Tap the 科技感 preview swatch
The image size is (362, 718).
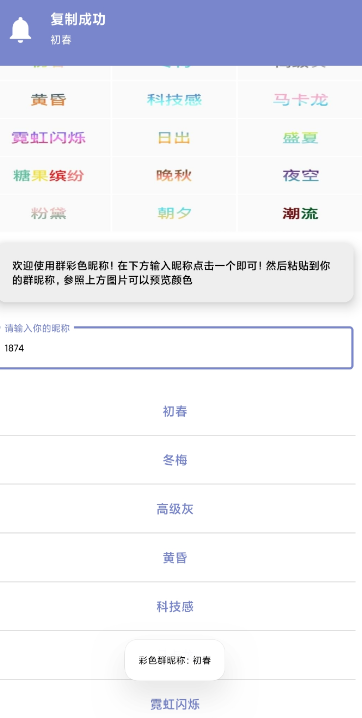(x=174, y=99)
